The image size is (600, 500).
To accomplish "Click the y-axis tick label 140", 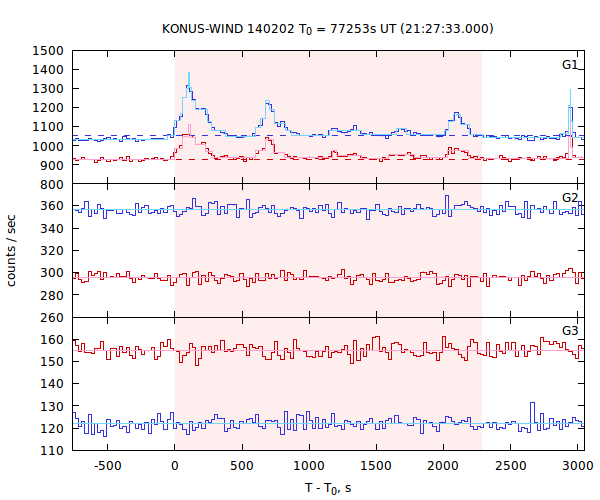I will point(52,384).
